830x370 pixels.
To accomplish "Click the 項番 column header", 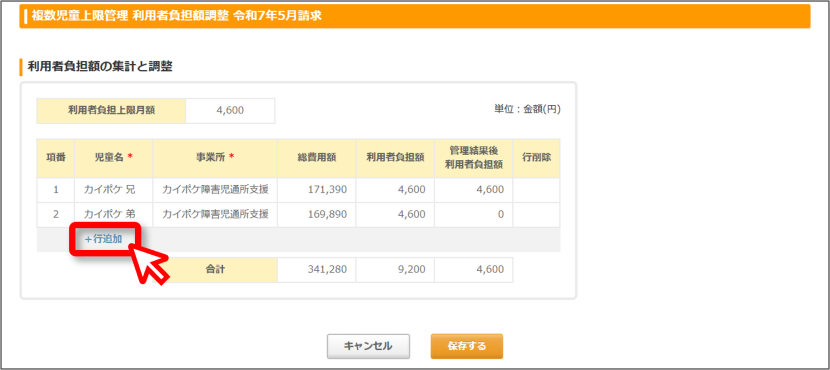I will coord(56,158).
